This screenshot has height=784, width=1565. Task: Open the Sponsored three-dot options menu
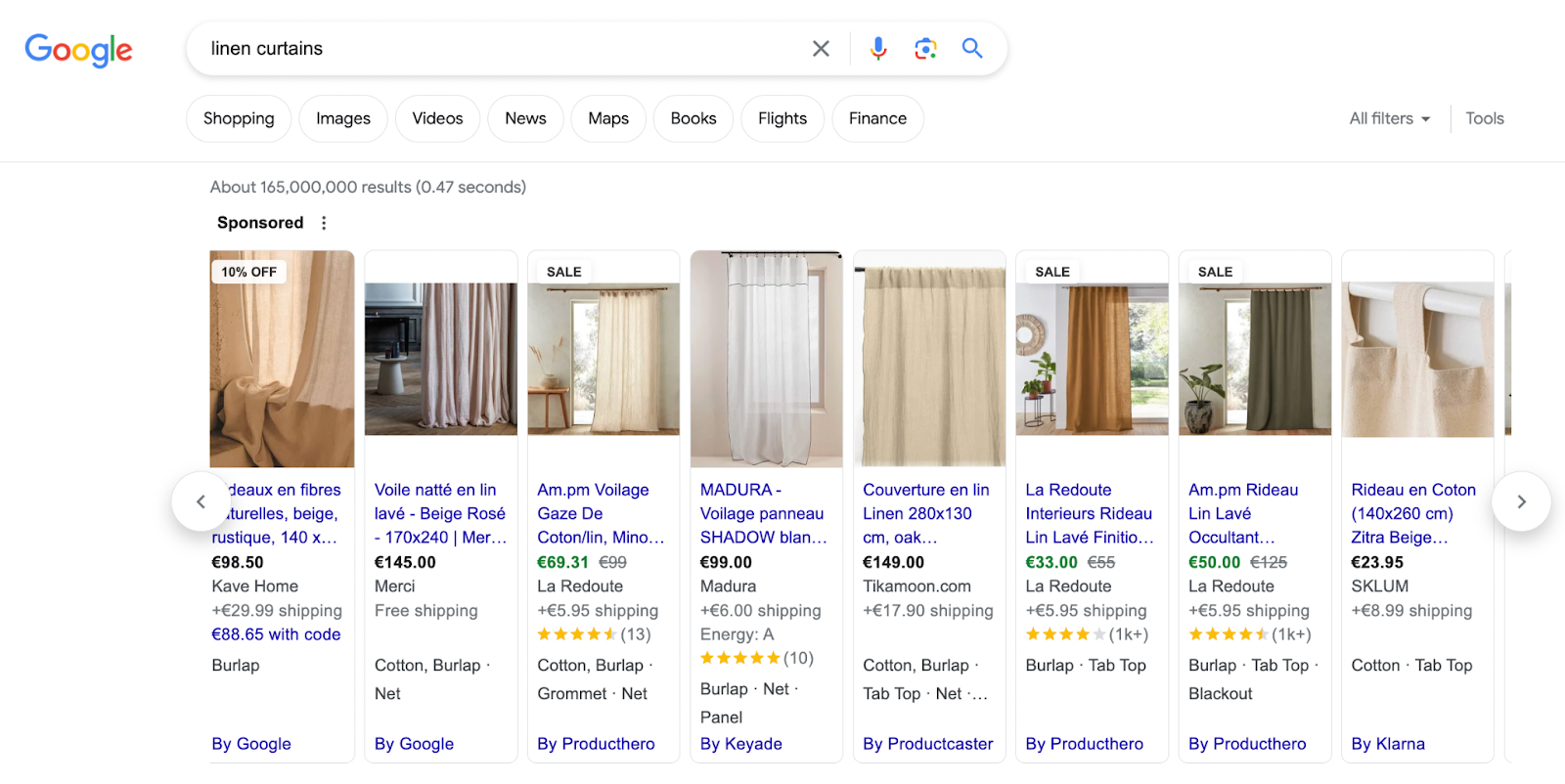tap(324, 223)
